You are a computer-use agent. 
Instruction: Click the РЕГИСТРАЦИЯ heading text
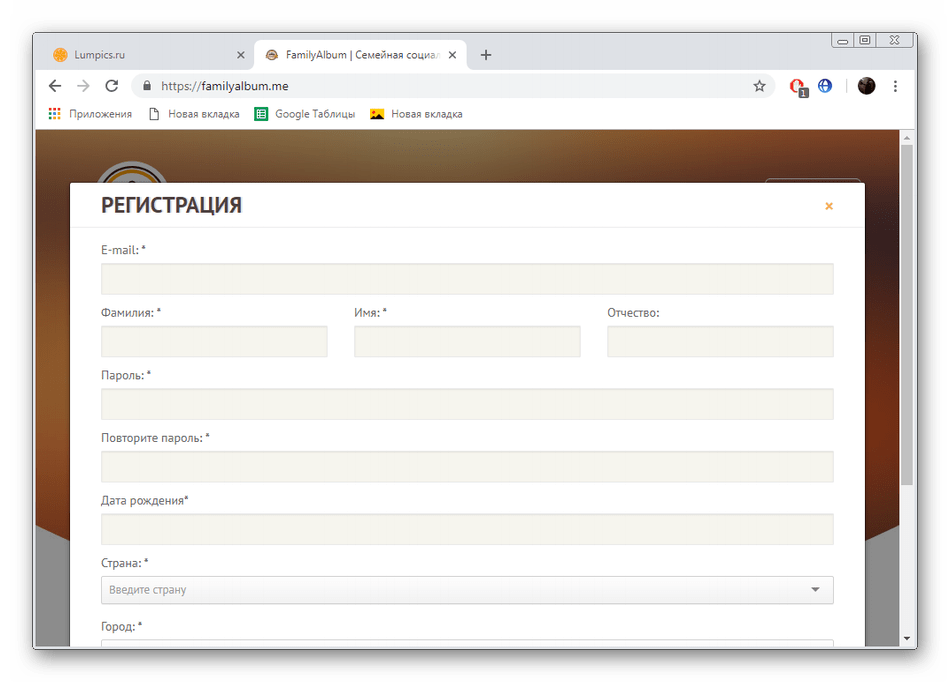(x=171, y=205)
